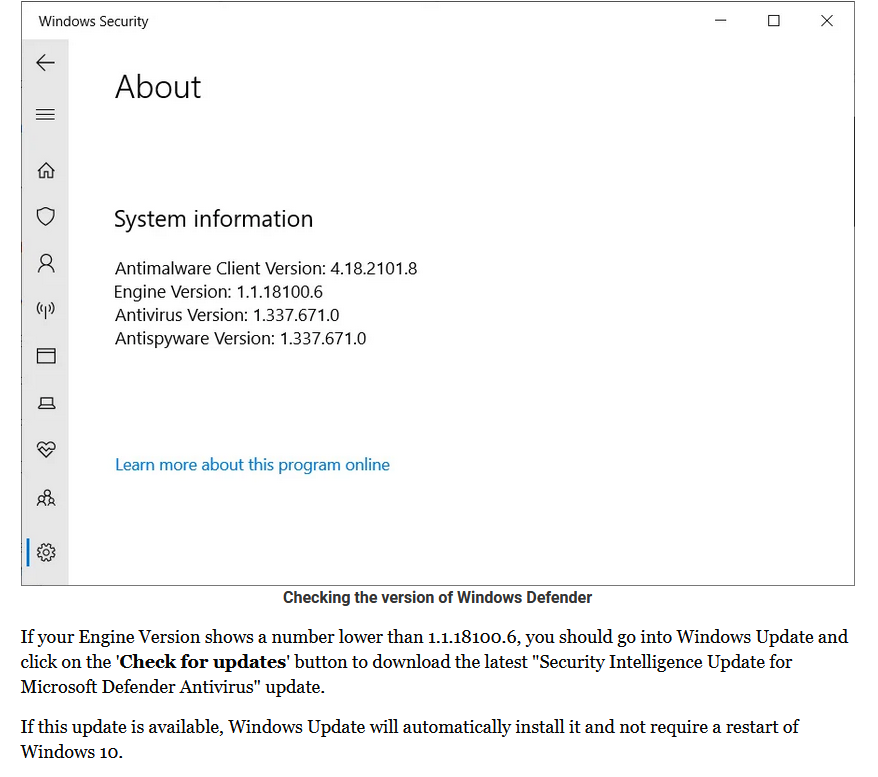Image resolution: width=878 pixels, height=777 pixels.
Task: Click 'Antivirus Version: 1.337.671.0' line
Action: coord(227,315)
